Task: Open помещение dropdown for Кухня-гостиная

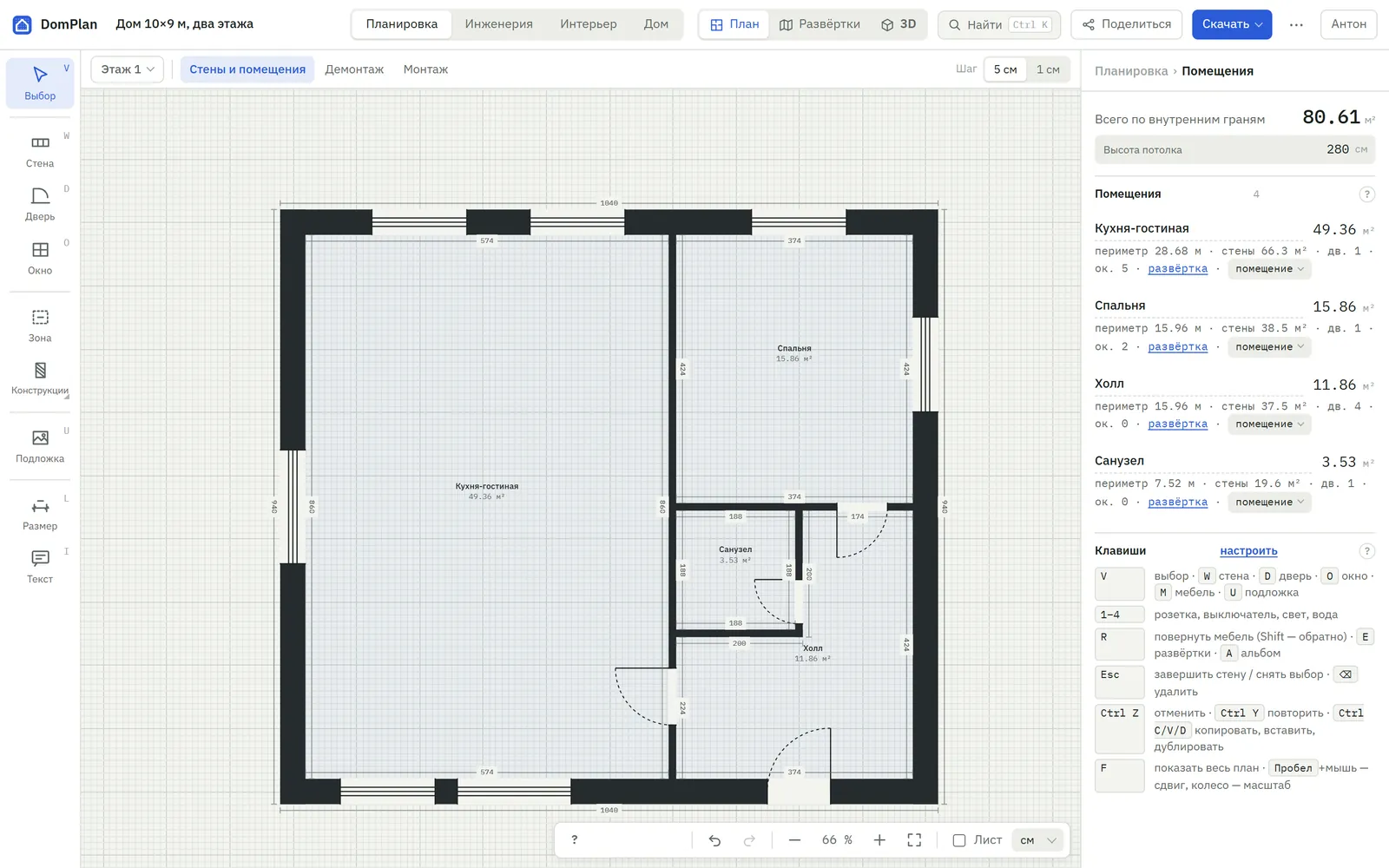Action: [1269, 269]
